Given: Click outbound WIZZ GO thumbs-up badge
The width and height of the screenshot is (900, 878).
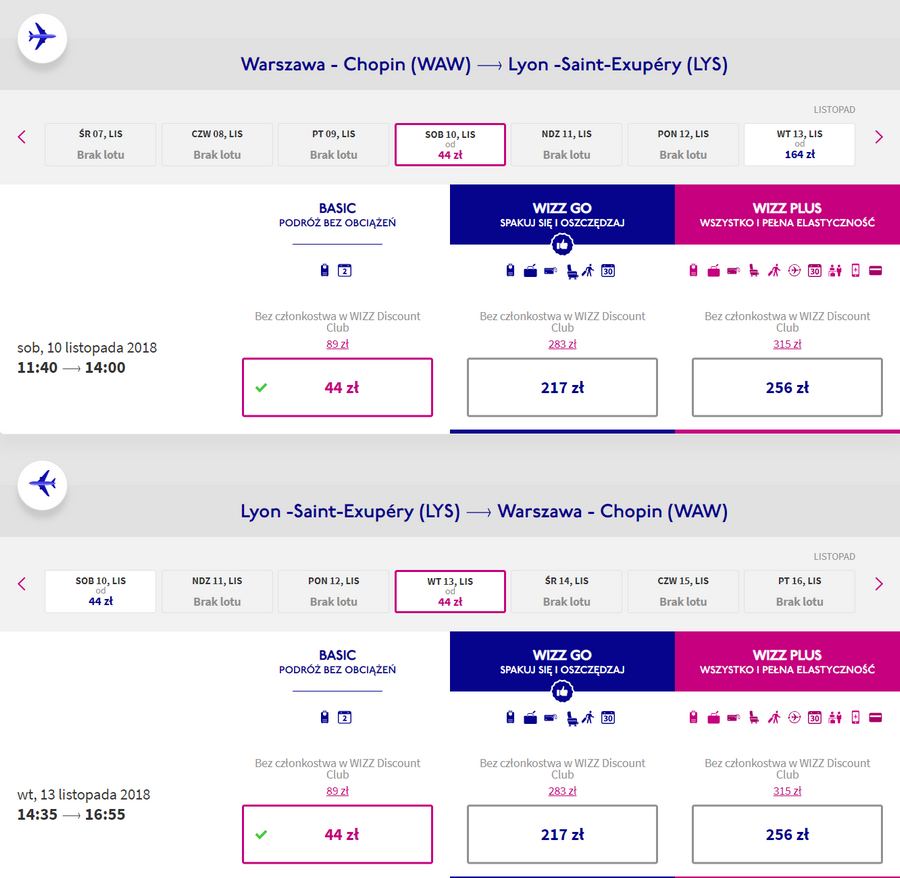Looking at the screenshot, I should (562, 244).
